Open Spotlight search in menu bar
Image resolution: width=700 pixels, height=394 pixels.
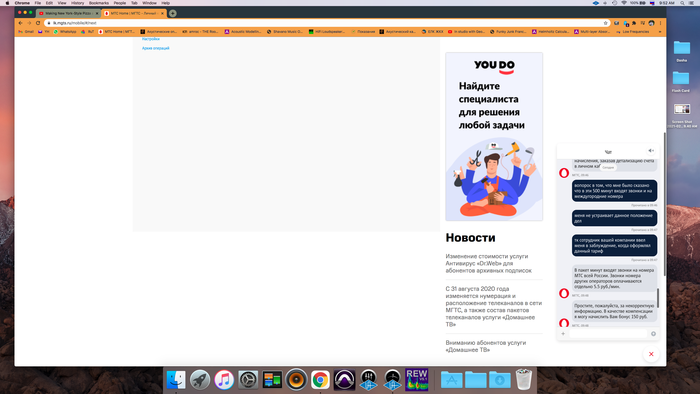(682, 3)
